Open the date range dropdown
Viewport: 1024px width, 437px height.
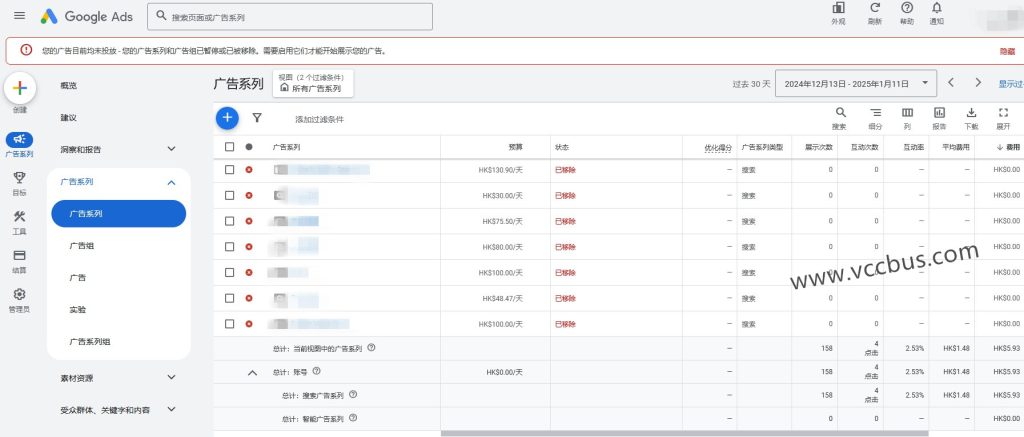pos(856,83)
